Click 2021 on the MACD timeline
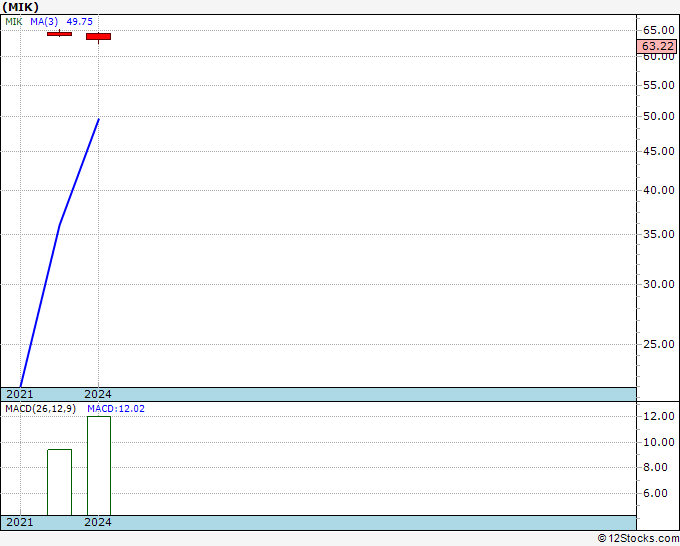This screenshot has width=680, height=546. [20, 523]
